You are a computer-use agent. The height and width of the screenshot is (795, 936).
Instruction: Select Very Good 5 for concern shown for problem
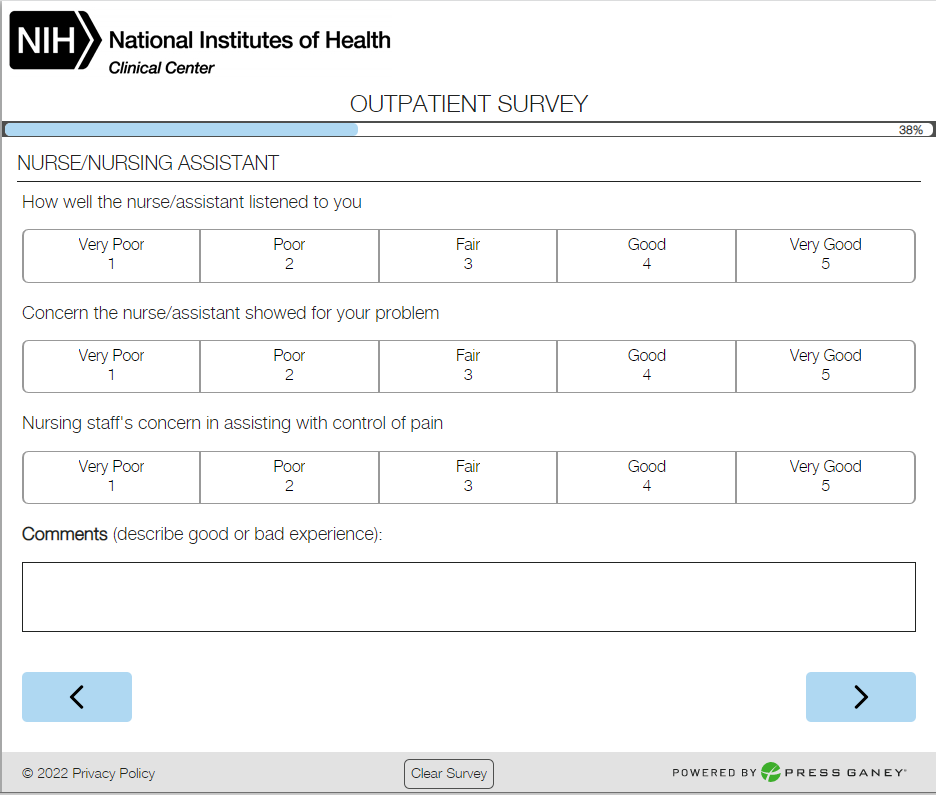click(x=826, y=366)
